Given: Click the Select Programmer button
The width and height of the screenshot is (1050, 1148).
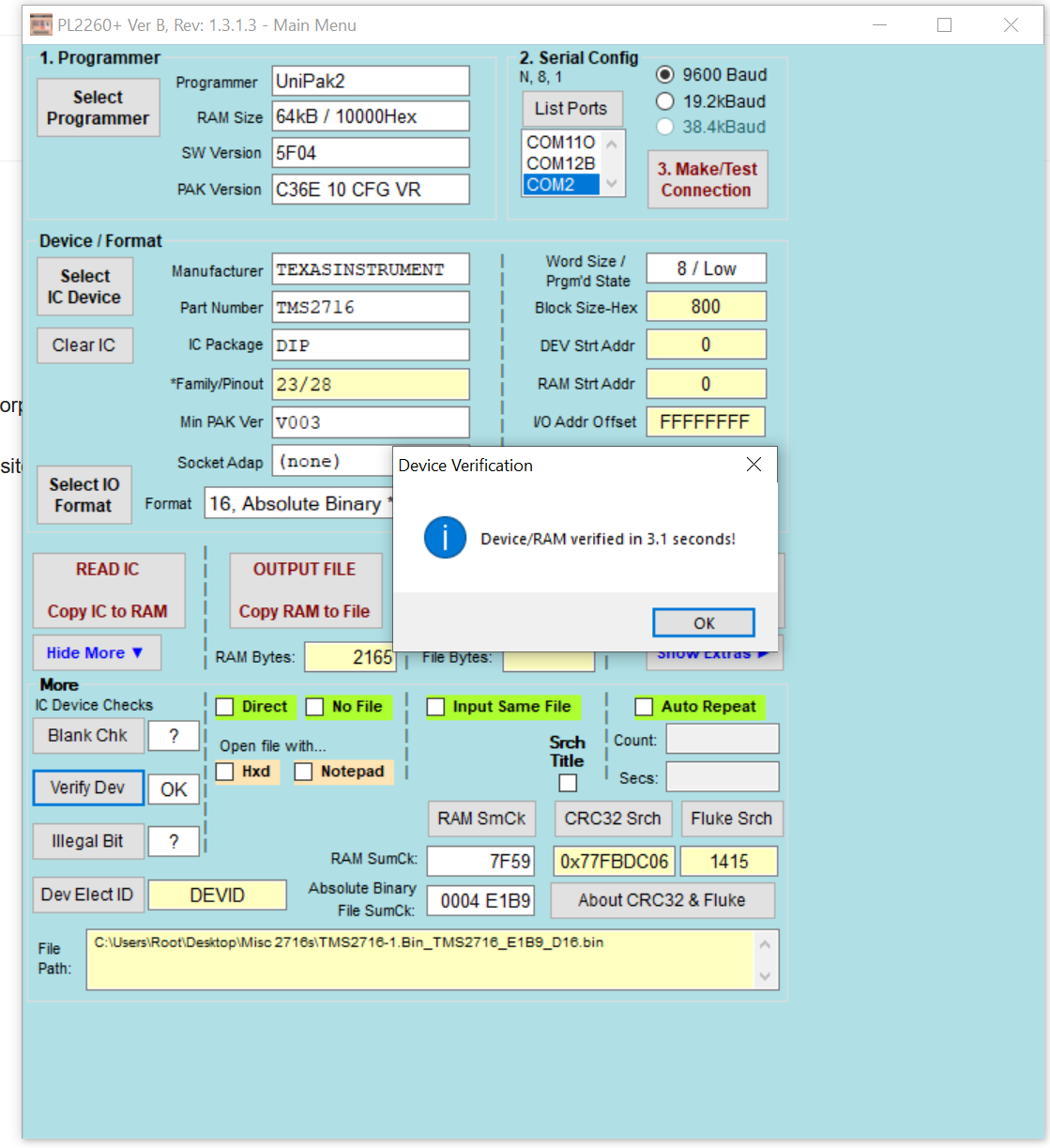Looking at the screenshot, I should [x=99, y=108].
